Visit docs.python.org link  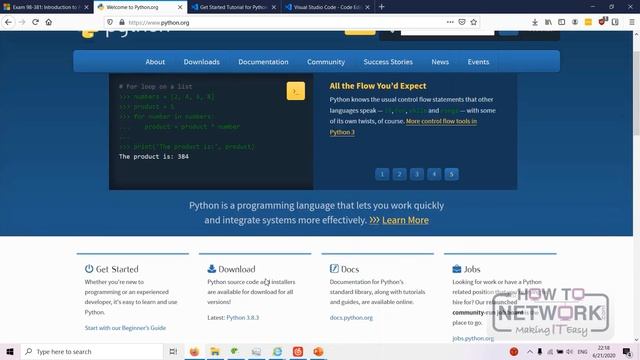[351, 318]
